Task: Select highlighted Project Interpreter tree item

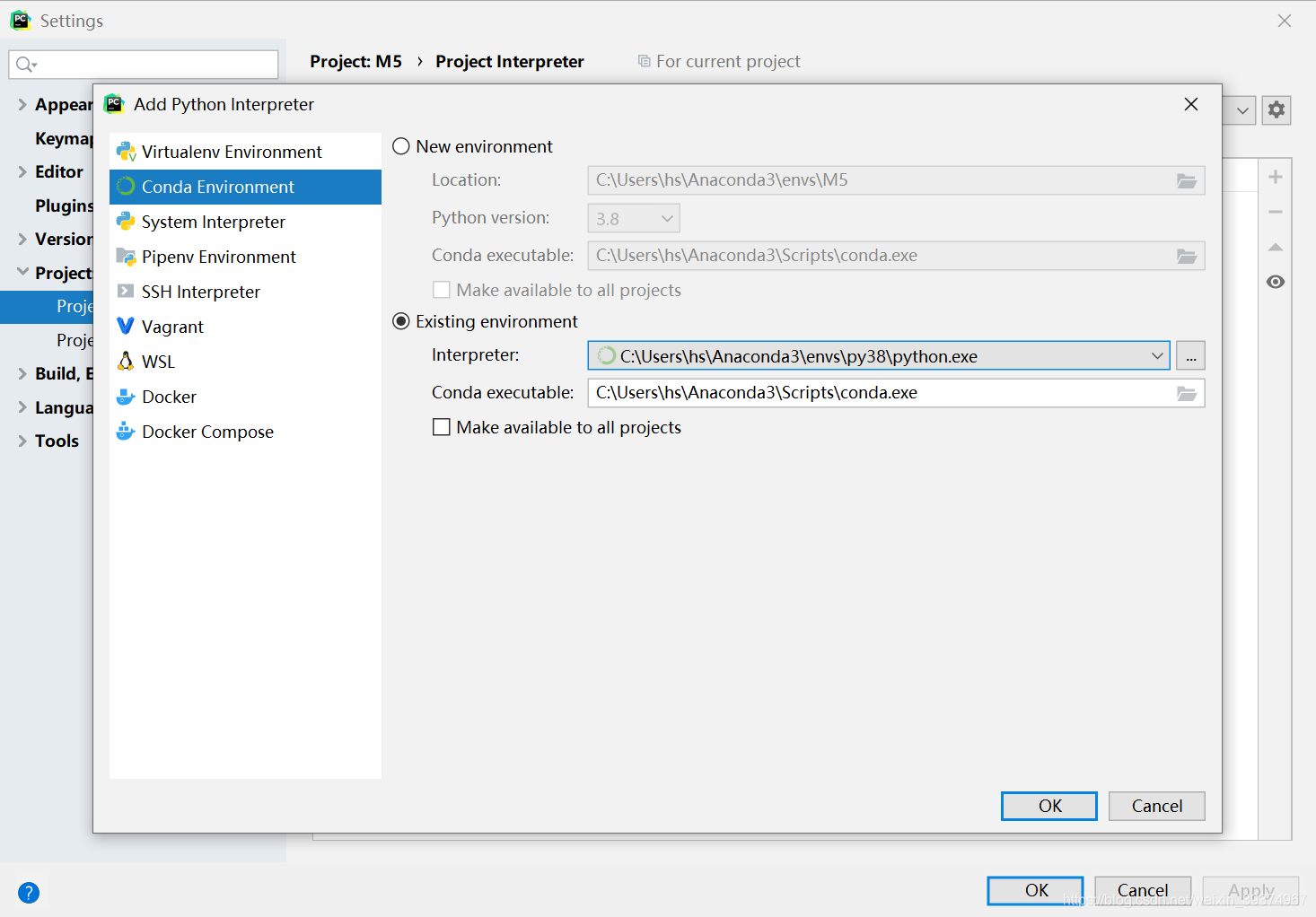Action: 47,307
